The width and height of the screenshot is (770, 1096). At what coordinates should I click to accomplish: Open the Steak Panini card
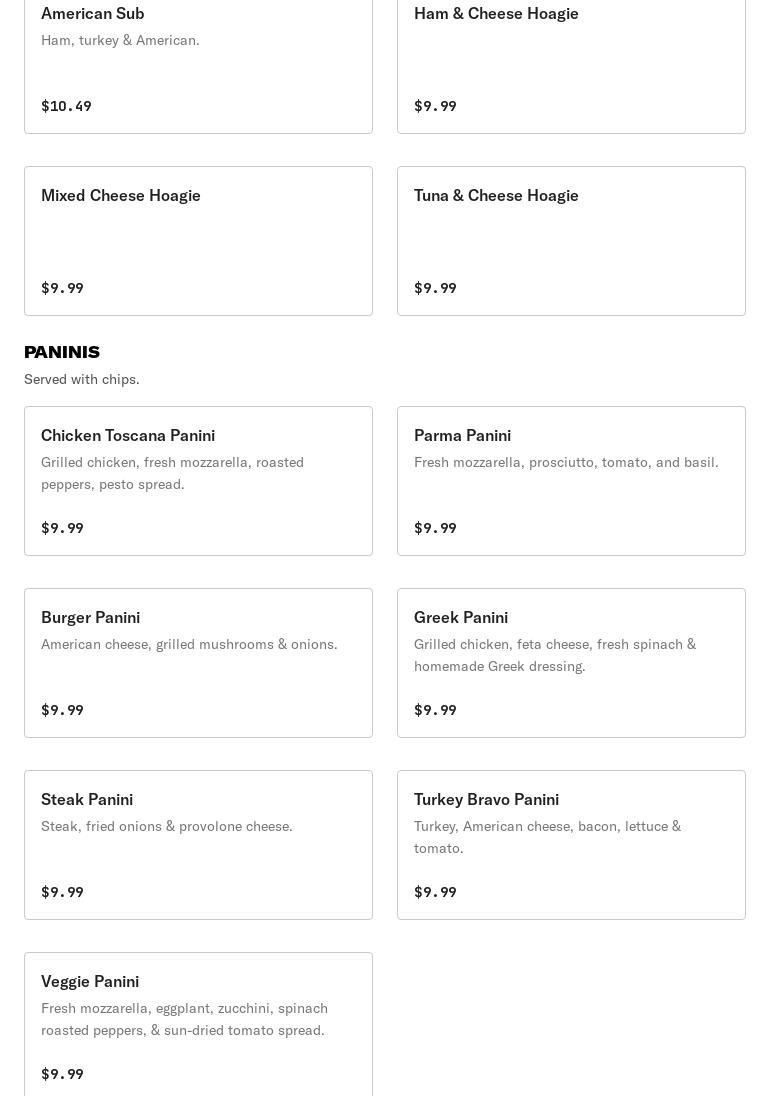(198, 845)
